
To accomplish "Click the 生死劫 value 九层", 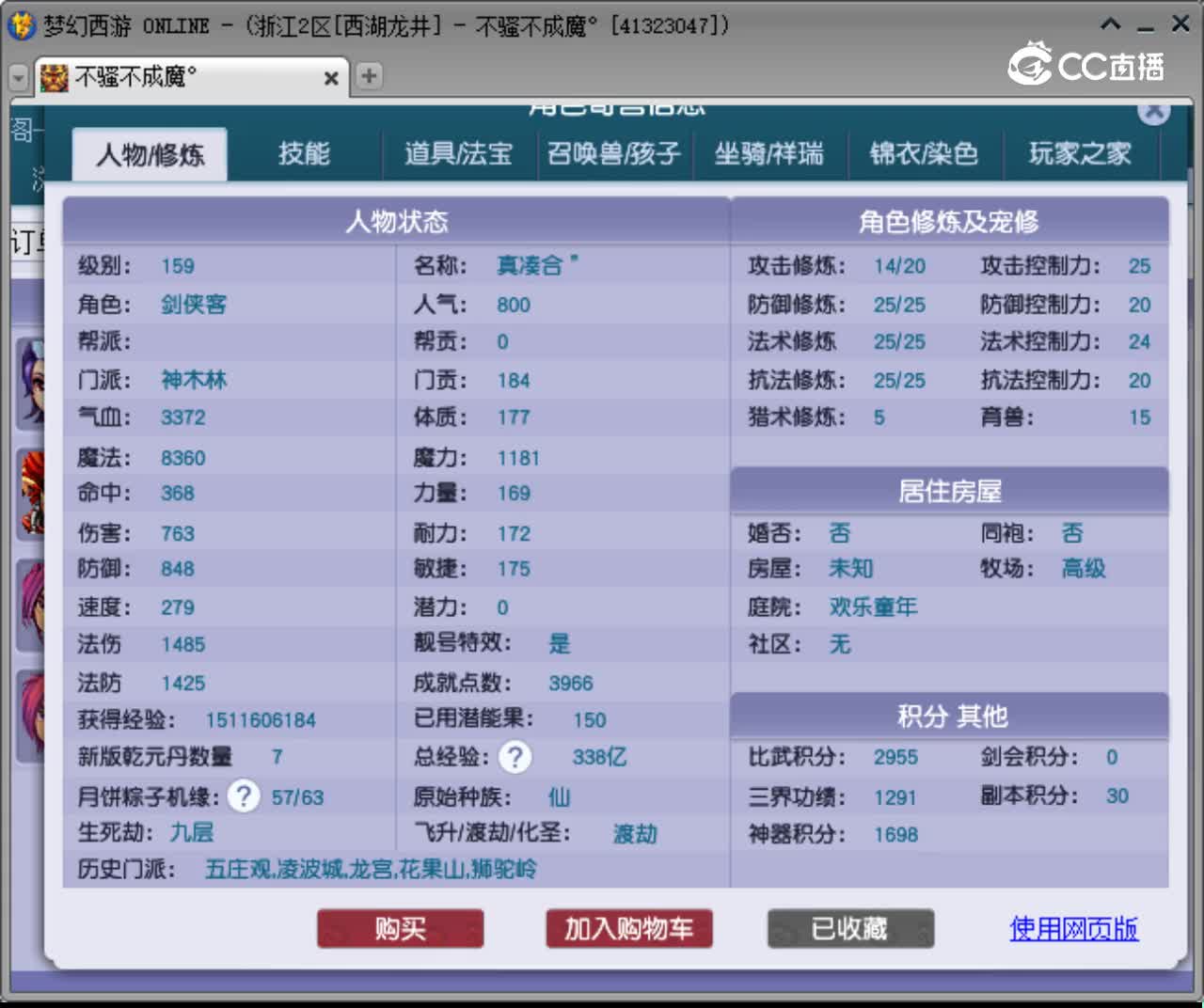I will coord(192,832).
